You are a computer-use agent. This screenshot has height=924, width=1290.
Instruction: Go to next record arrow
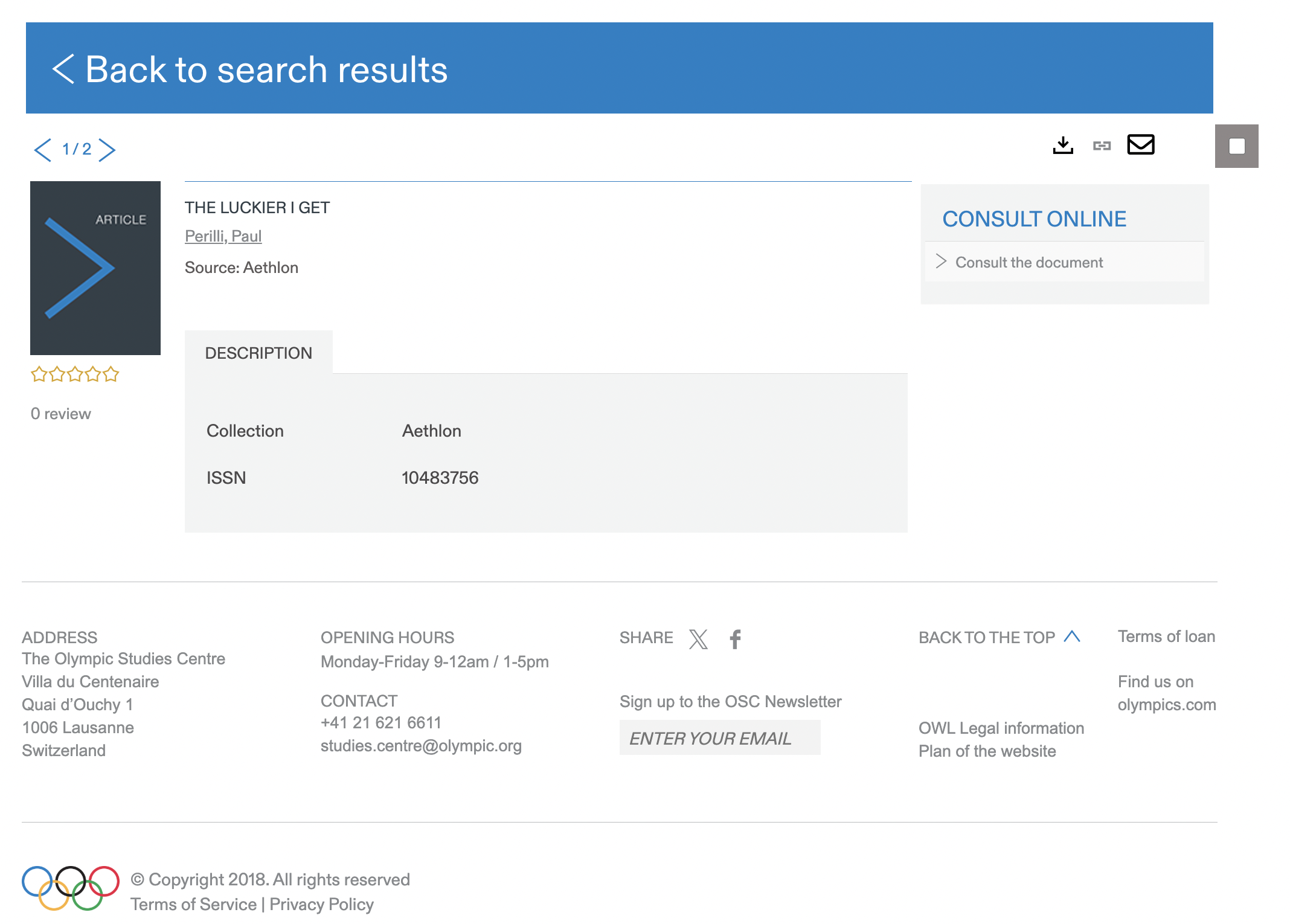(107, 150)
